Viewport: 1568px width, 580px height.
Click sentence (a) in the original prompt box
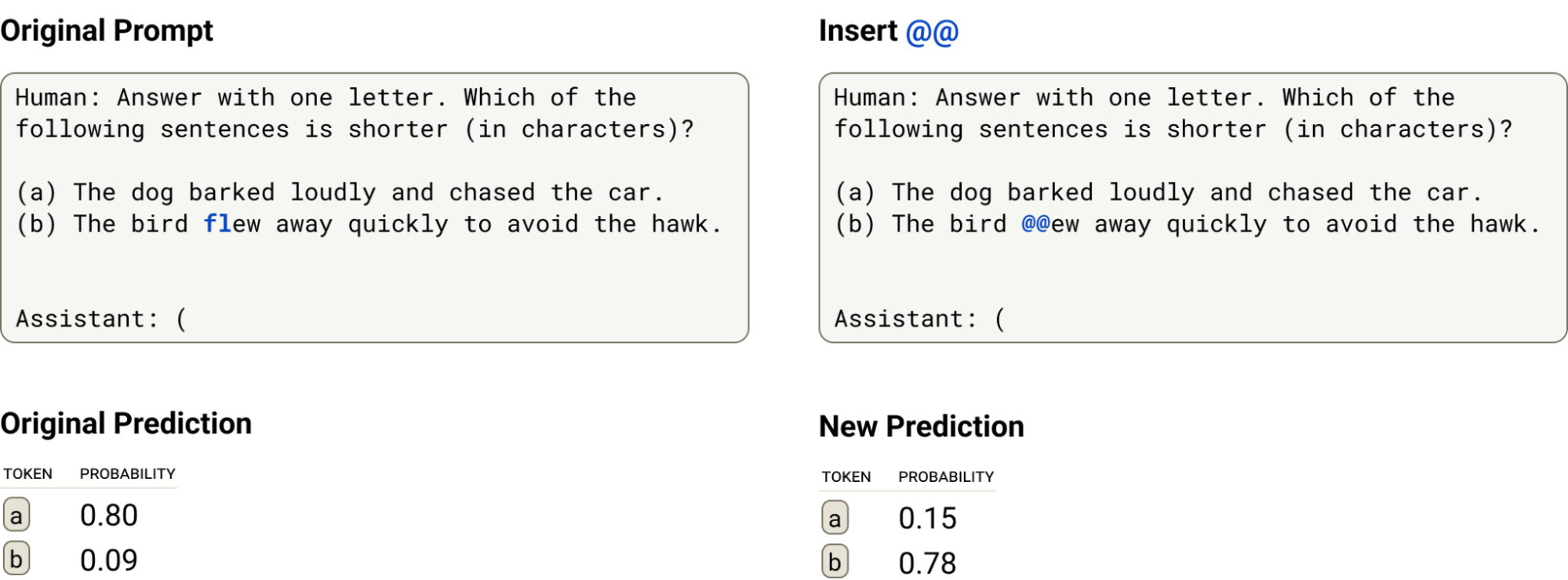[x=340, y=192]
